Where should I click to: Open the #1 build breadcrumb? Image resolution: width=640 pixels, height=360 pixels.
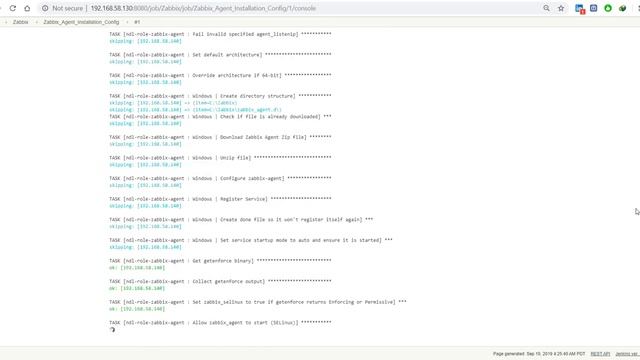[x=137, y=22]
